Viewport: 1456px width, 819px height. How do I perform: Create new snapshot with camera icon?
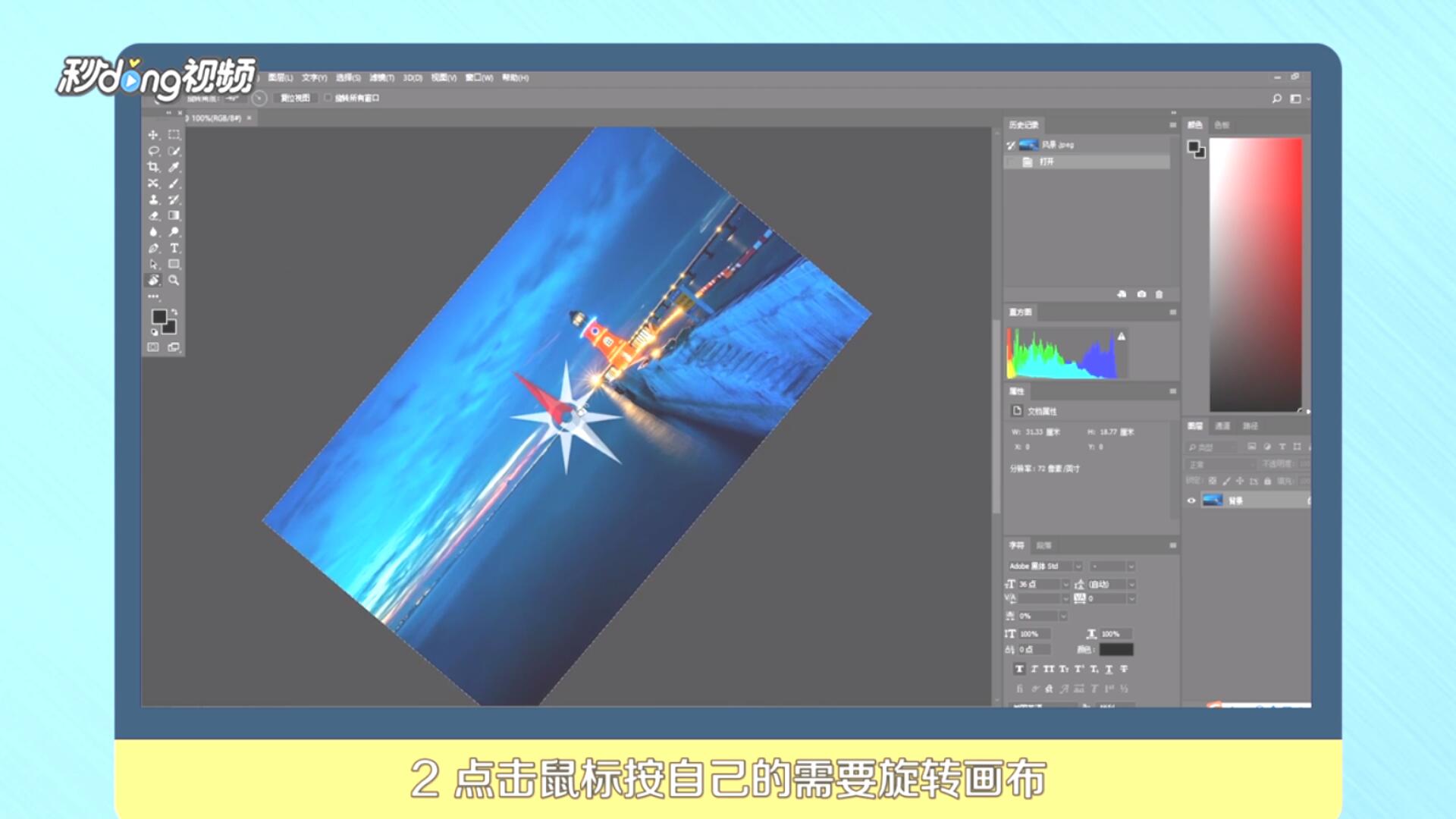(x=1141, y=294)
